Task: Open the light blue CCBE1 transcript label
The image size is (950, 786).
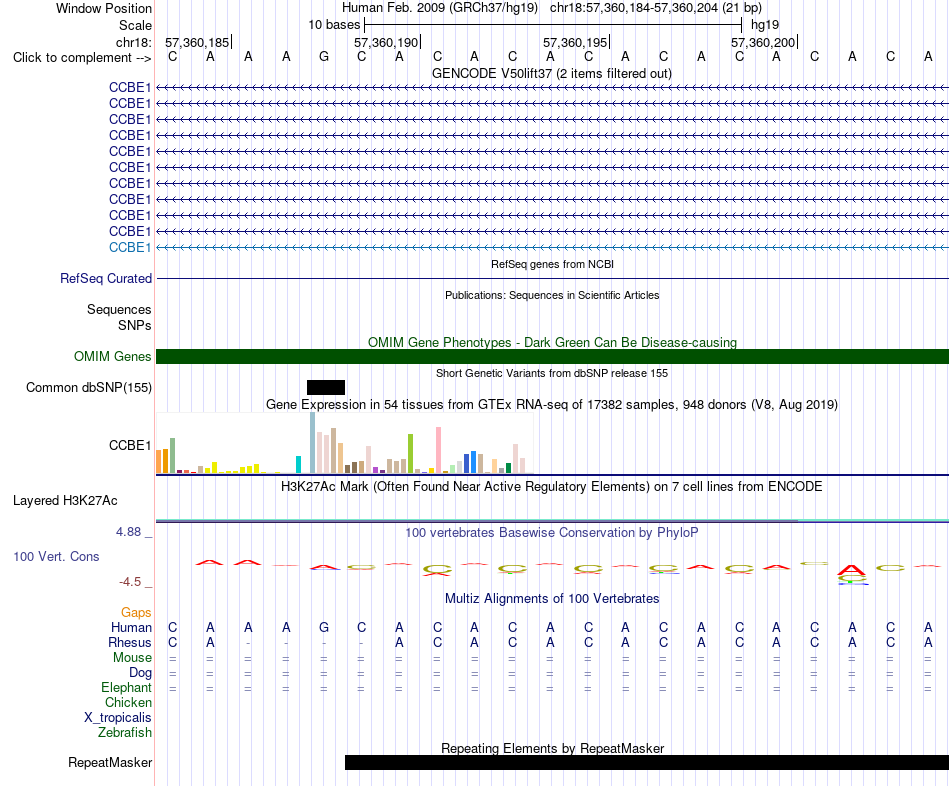Action: click(130, 247)
